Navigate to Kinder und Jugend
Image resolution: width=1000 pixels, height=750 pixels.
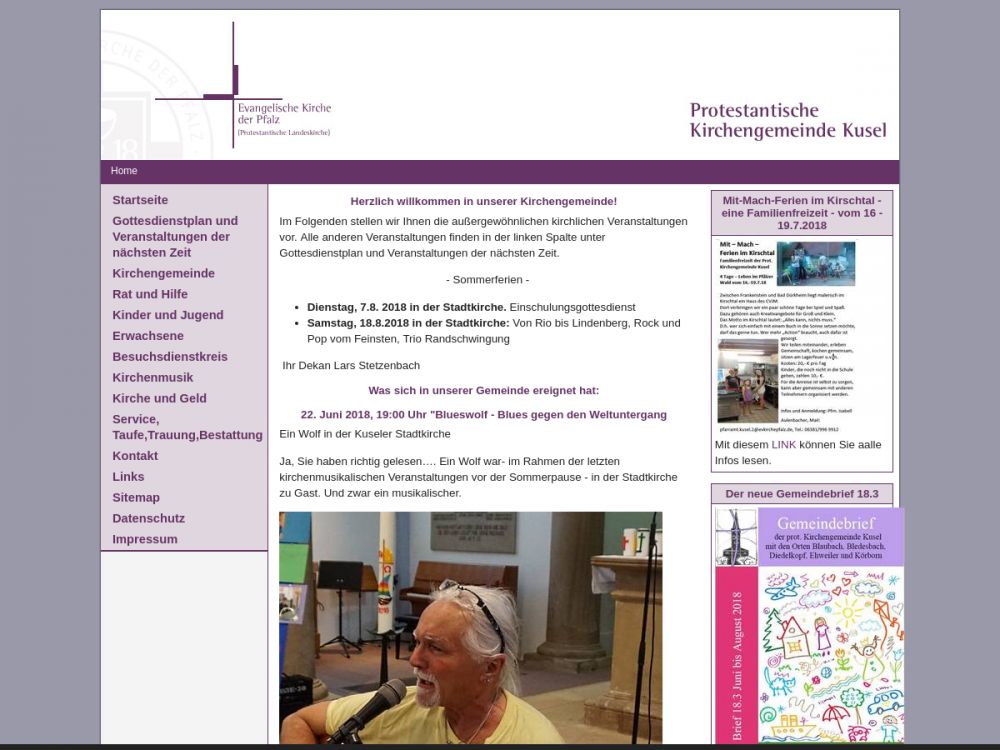pyautogui.click(x=167, y=315)
